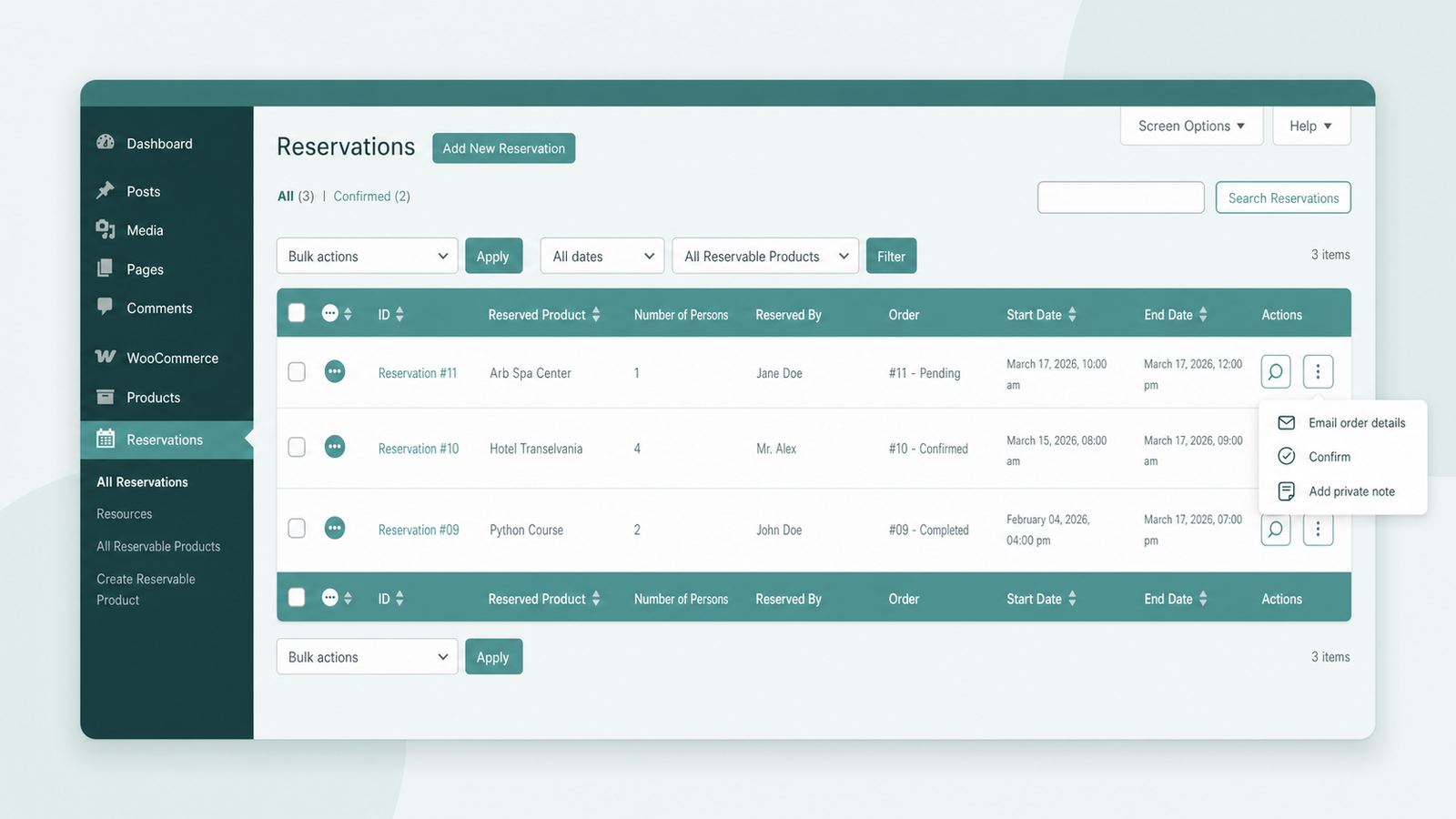Click status icon in Reservation #11 row
The height and width of the screenshot is (819, 1456).
pos(335,371)
